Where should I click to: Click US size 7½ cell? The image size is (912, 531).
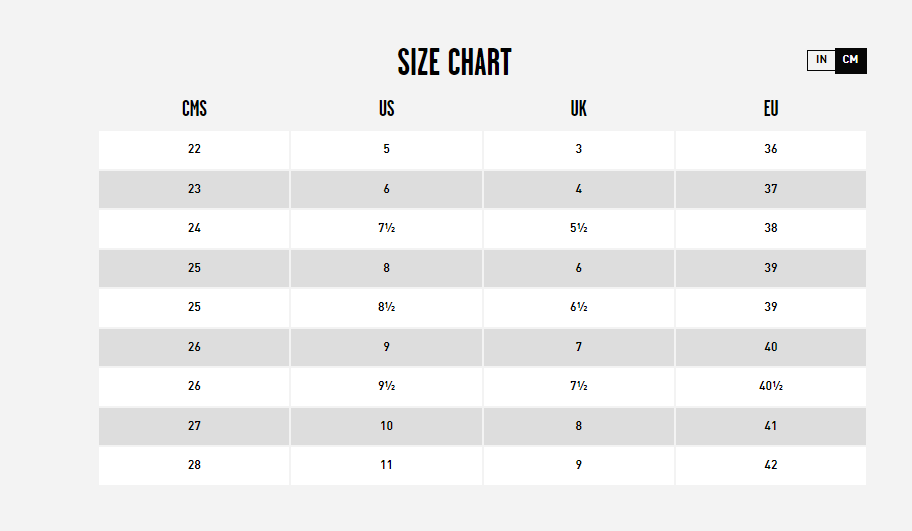(386, 229)
